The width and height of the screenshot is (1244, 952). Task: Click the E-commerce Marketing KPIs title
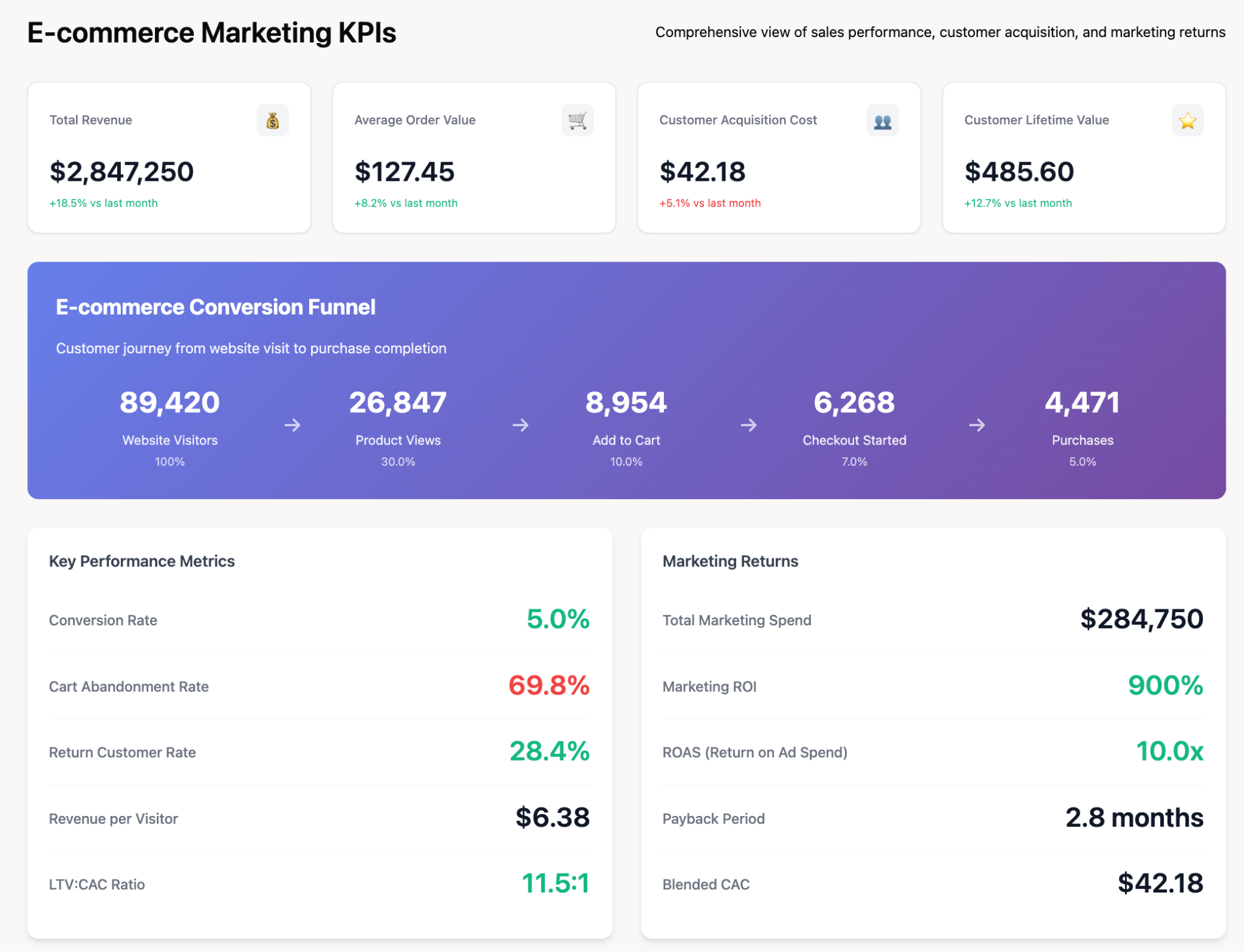click(211, 32)
